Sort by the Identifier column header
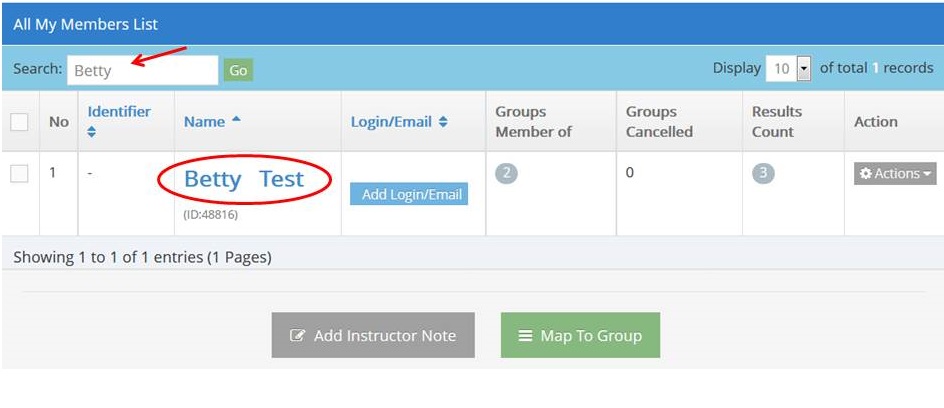This screenshot has width=944, height=408. point(119,111)
